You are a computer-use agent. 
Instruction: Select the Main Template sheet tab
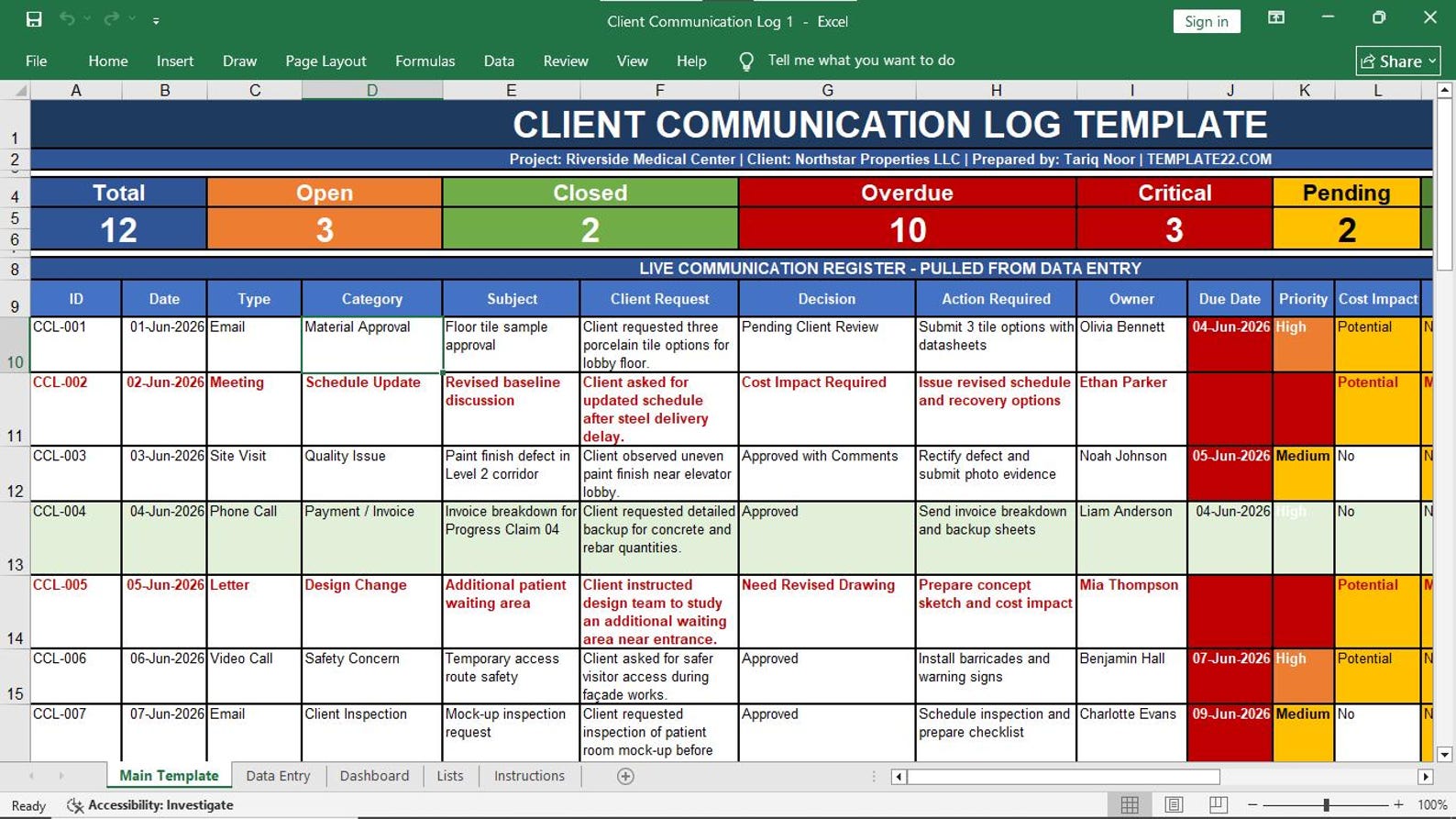pyautogui.click(x=169, y=776)
